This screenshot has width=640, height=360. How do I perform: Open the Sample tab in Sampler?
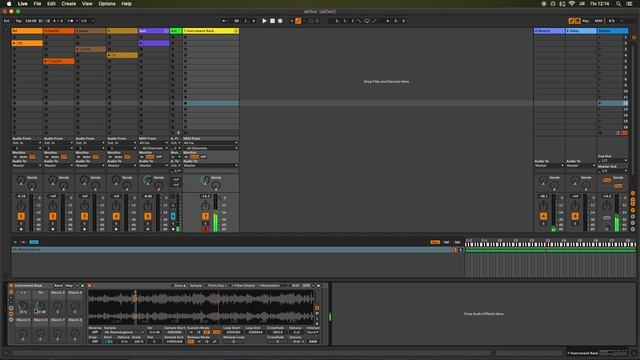[x=196, y=286]
